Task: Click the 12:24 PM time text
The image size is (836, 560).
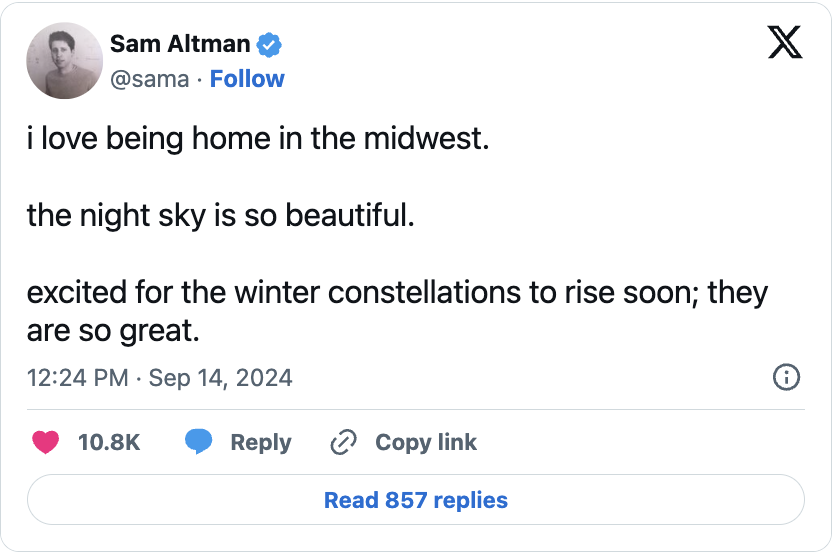Action: [77, 377]
